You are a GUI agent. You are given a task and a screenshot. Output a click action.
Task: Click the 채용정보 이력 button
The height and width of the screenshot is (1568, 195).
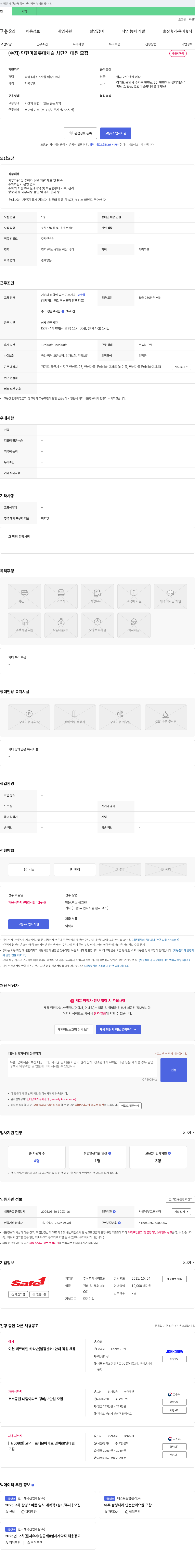point(174,1279)
